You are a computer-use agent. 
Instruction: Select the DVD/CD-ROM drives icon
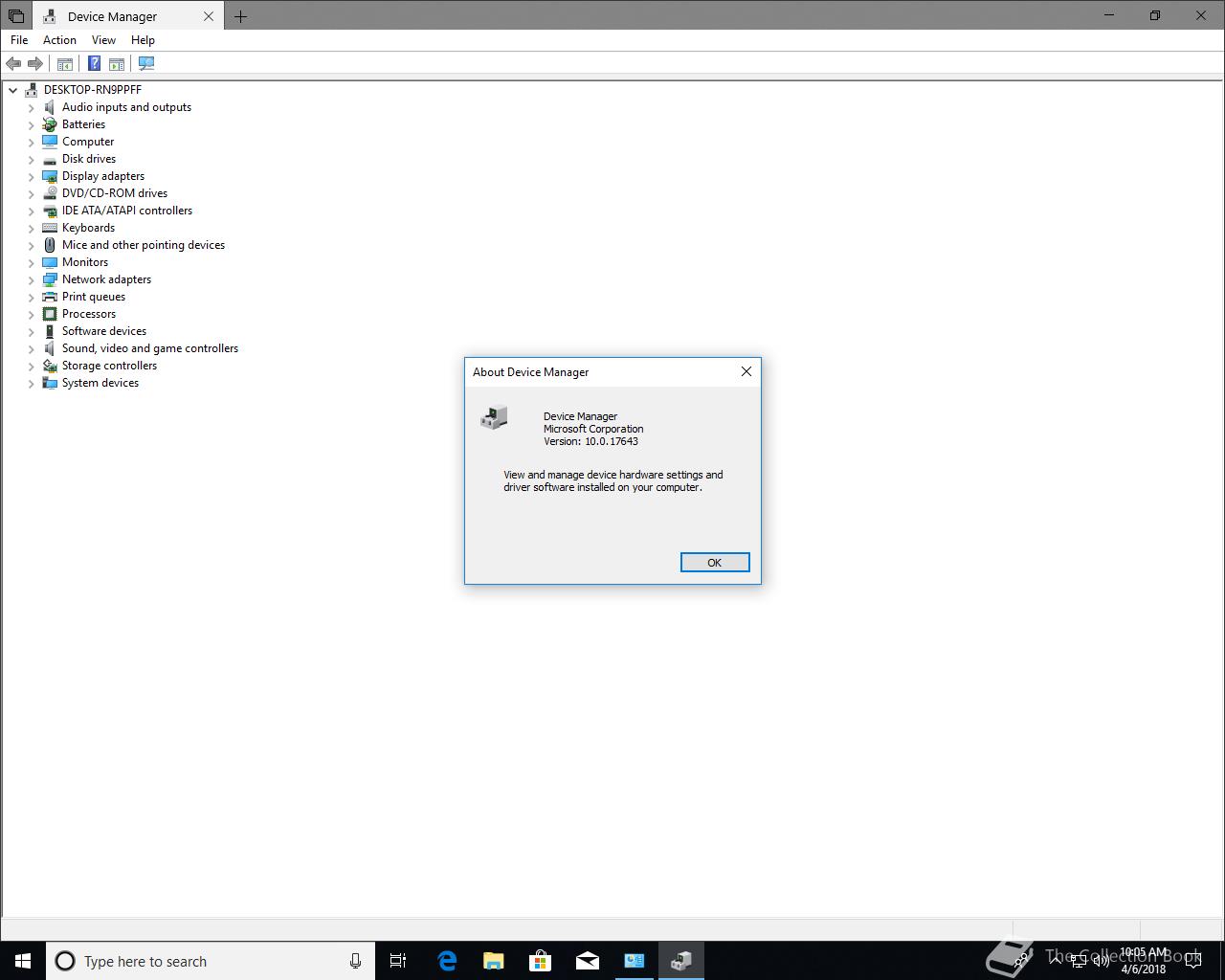click(50, 193)
